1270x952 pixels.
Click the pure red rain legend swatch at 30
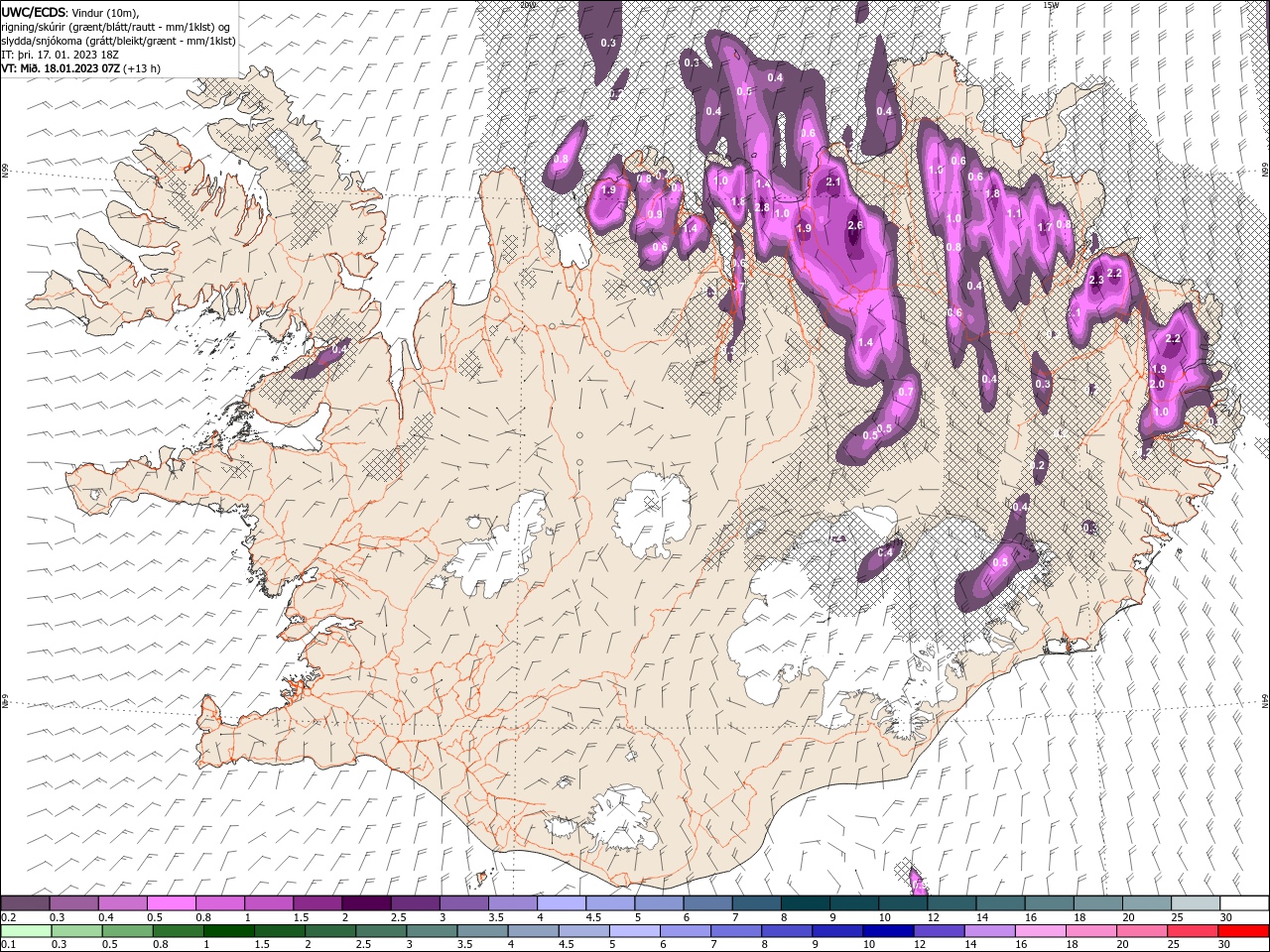[x=1242, y=930]
